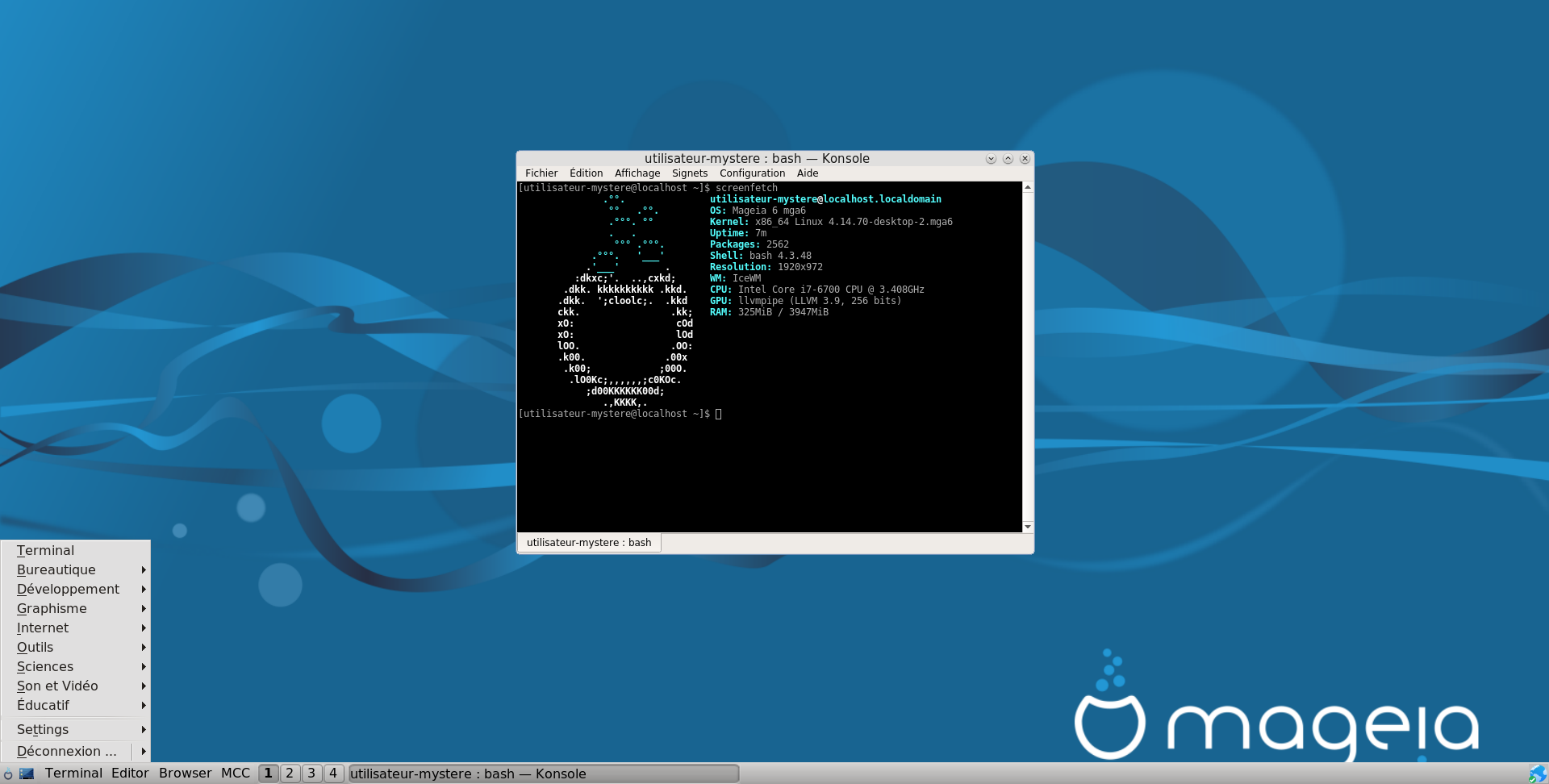
Task: Expand the Internet submenu
Action: [x=76, y=628]
